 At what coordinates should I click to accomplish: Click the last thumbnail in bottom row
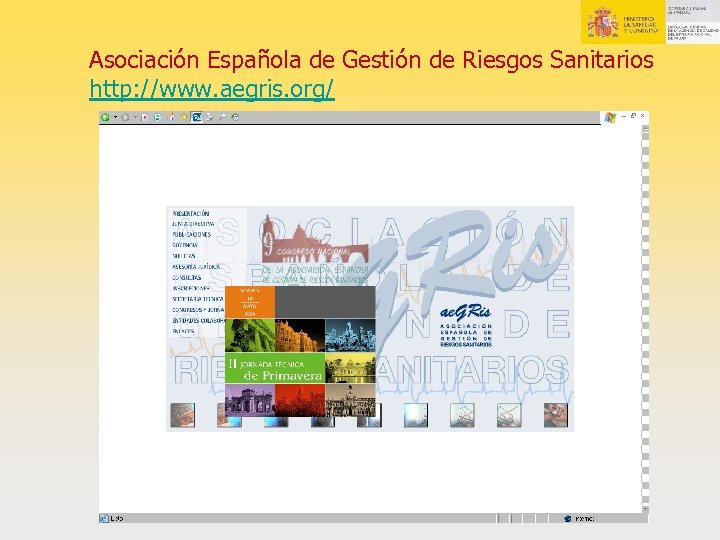pos(556,415)
